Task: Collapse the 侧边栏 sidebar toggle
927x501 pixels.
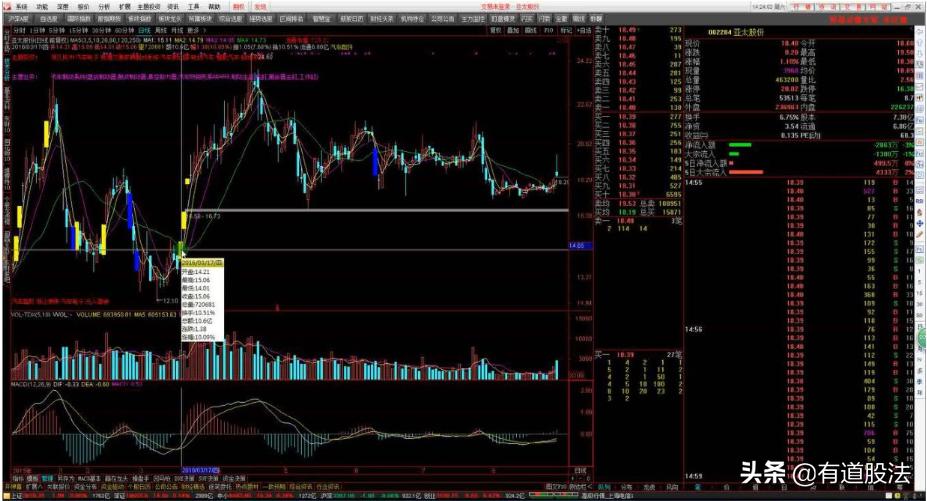Action: (x=580, y=486)
